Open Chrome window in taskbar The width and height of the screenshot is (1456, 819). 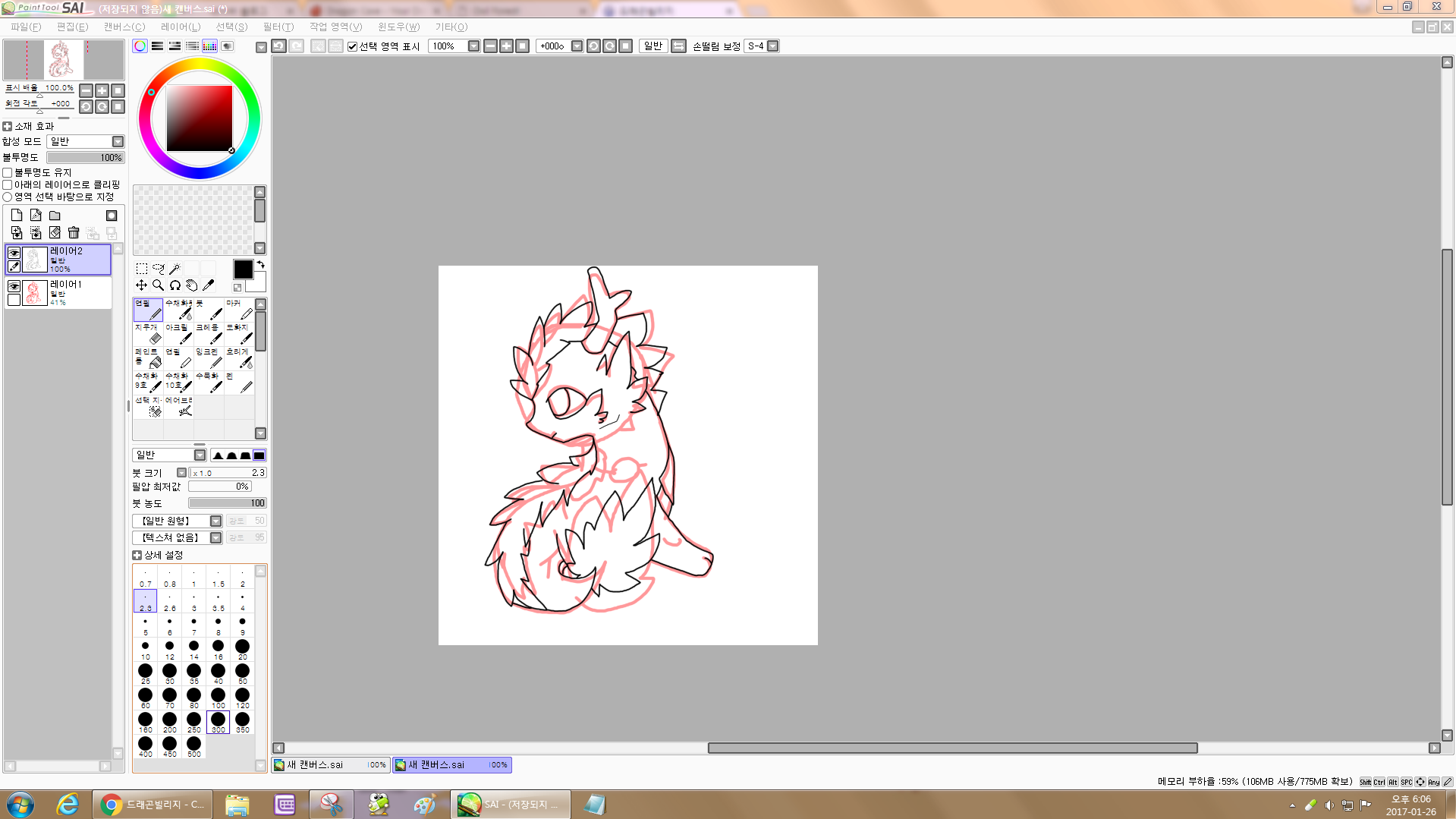[152, 805]
